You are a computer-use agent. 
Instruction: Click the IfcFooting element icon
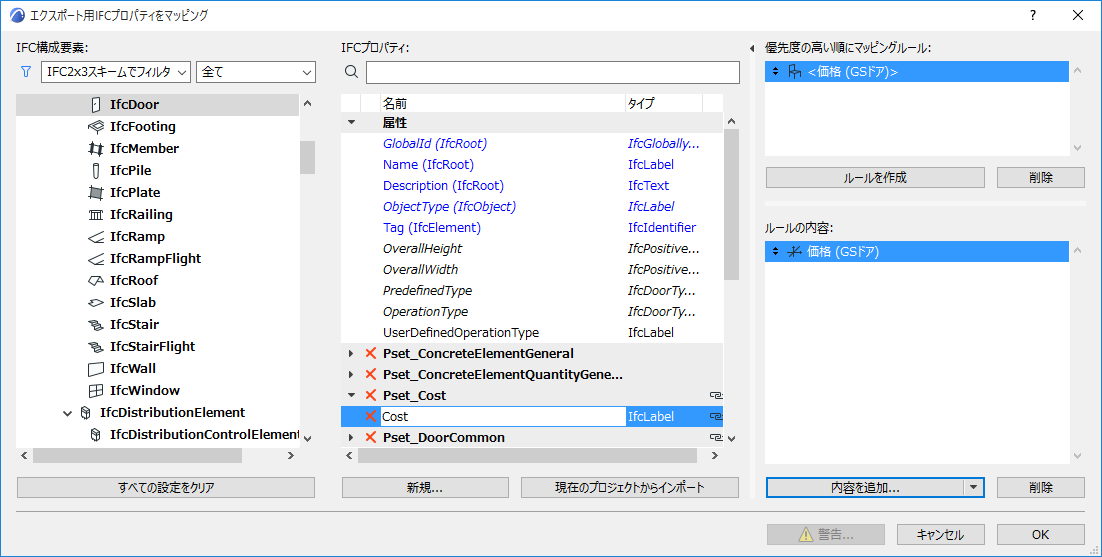pos(96,126)
